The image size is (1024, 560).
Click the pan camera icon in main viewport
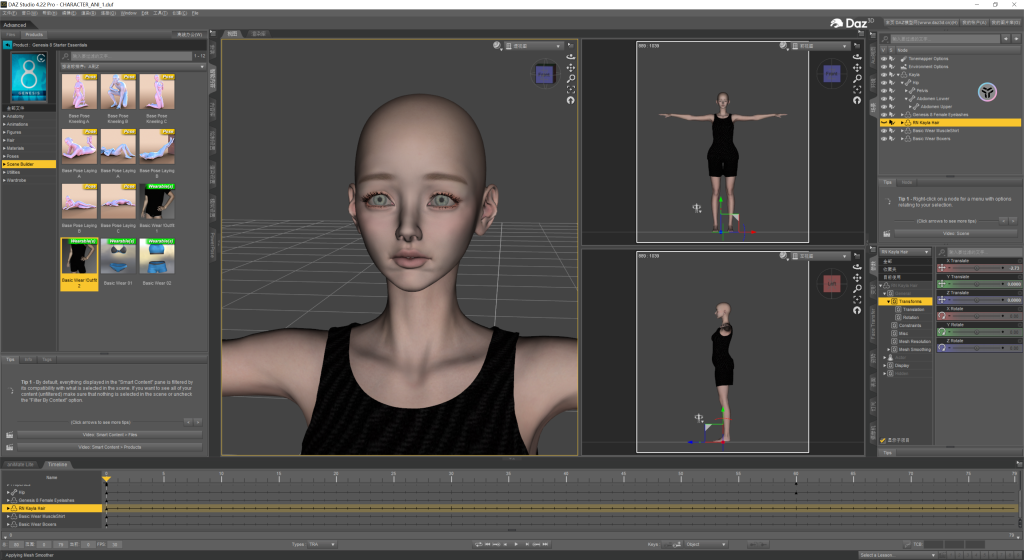pyautogui.click(x=571, y=68)
